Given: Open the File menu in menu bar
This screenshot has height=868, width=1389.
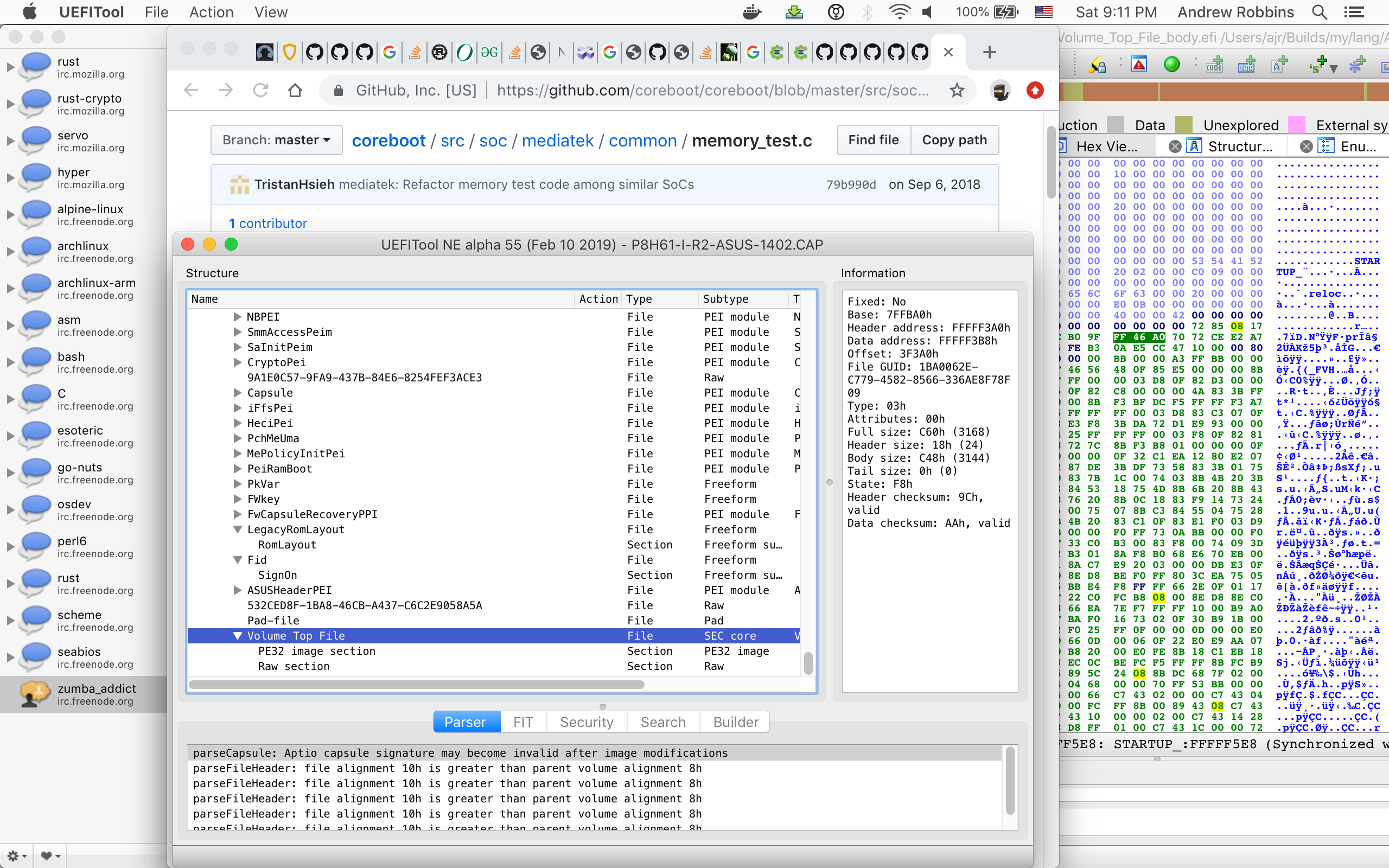Looking at the screenshot, I should 156,12.
